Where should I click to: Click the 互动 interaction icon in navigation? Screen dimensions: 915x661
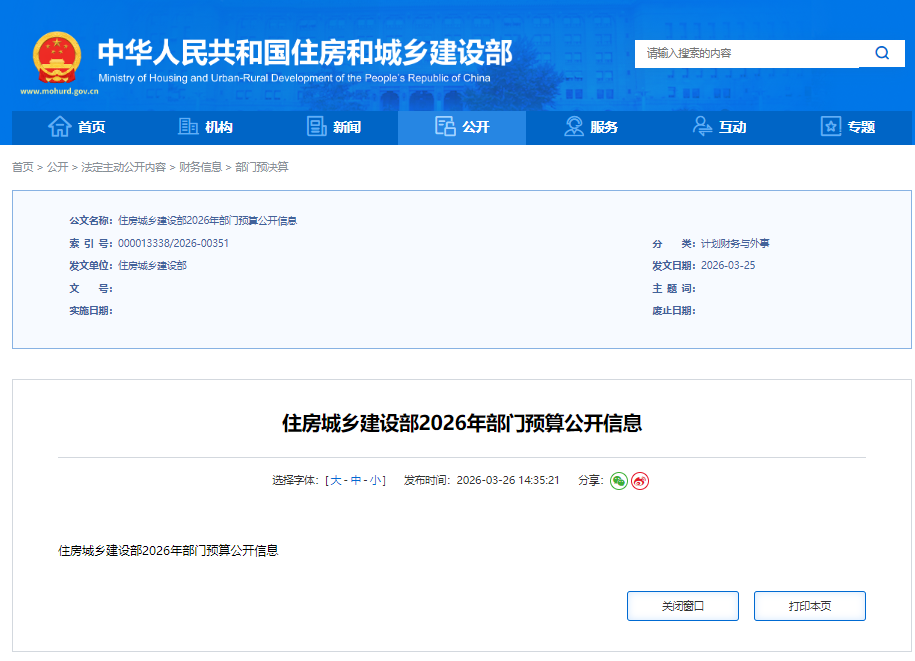[701, 127]
